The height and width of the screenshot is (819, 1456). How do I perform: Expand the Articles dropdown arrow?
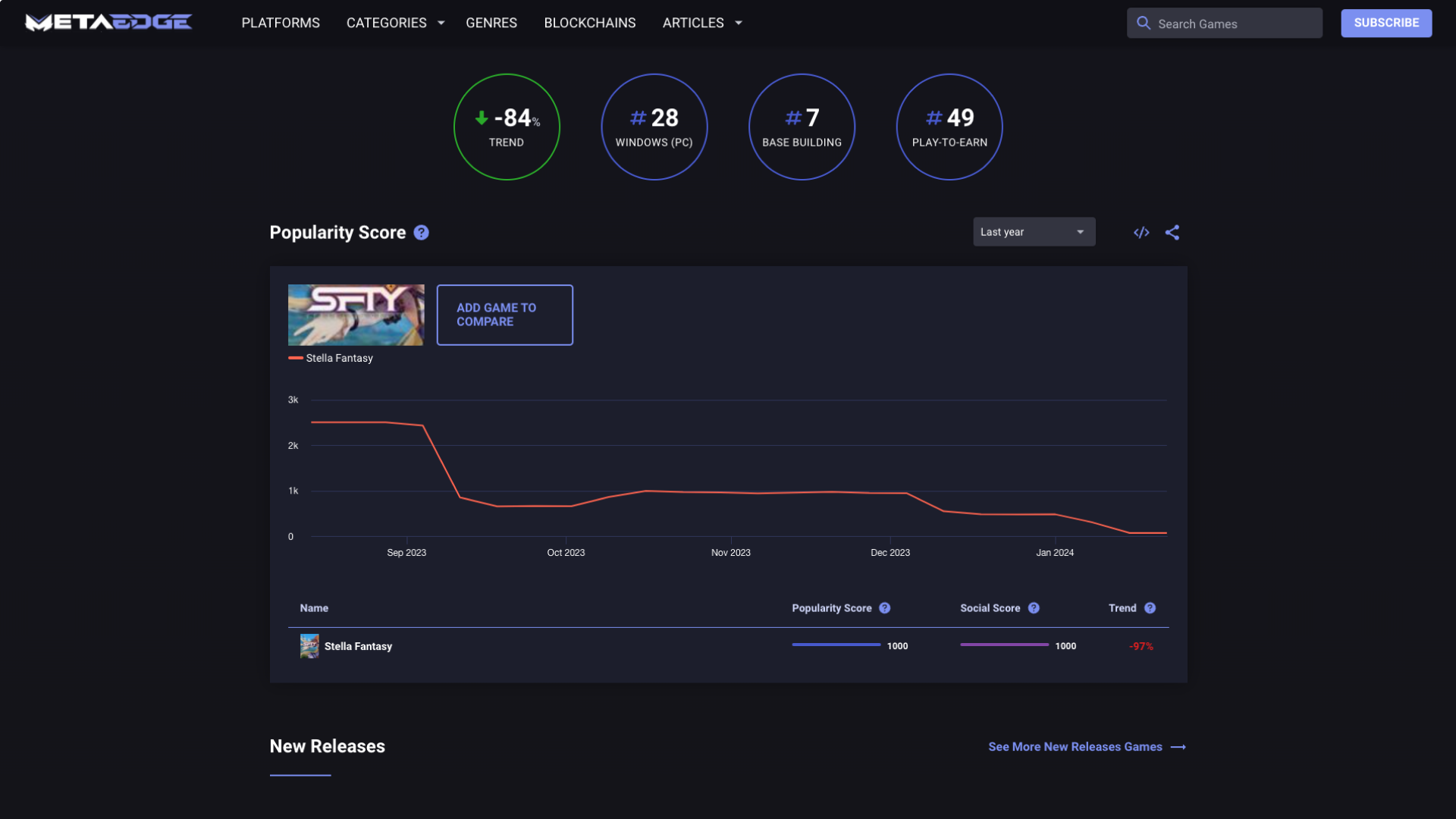(739, 23)
